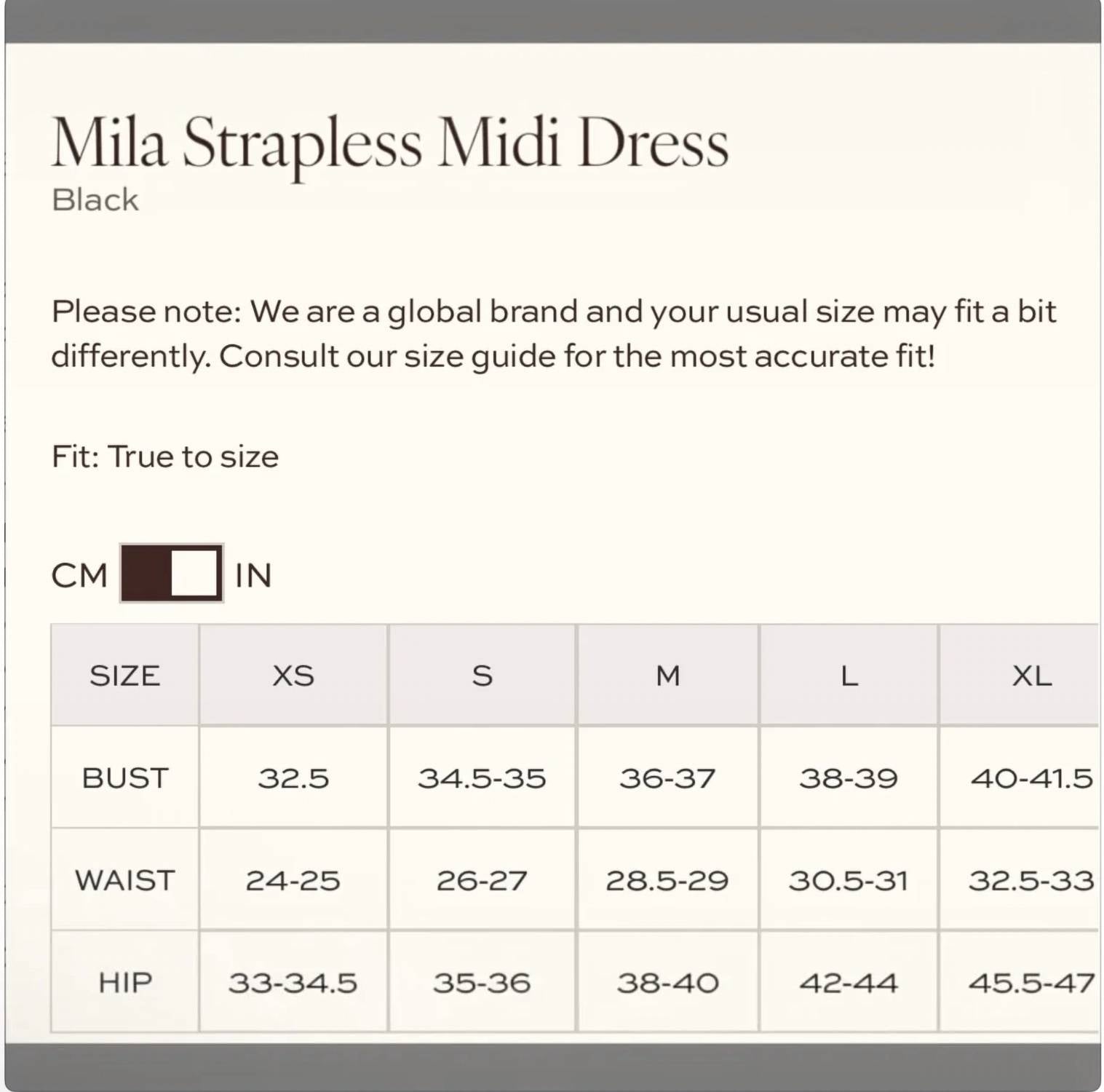Click the BUST row label

coord(125,778)
